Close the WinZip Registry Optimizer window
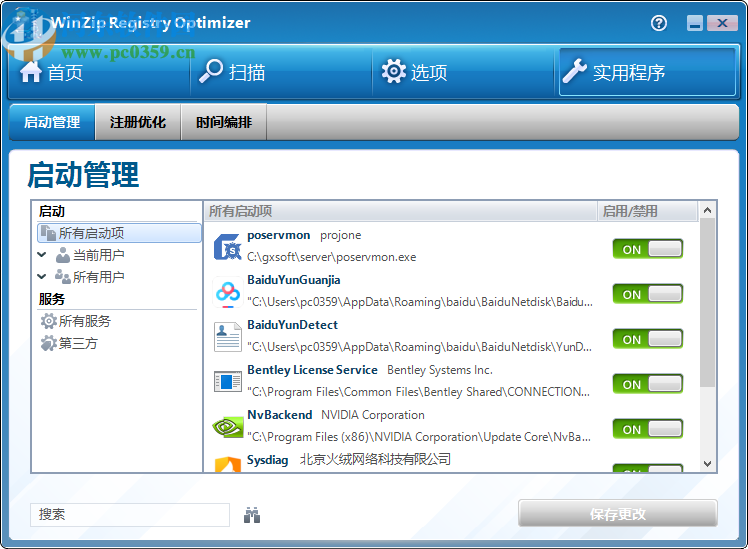Screen dimensions: 748x549 pos(722,23)
